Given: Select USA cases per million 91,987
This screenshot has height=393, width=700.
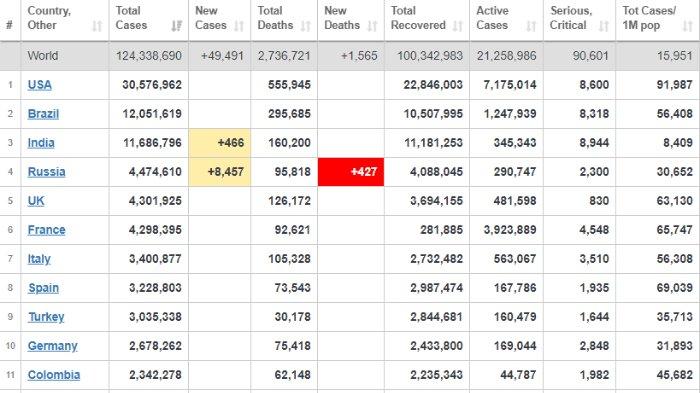Looking at the screenshot, I should tap(675, 85).
